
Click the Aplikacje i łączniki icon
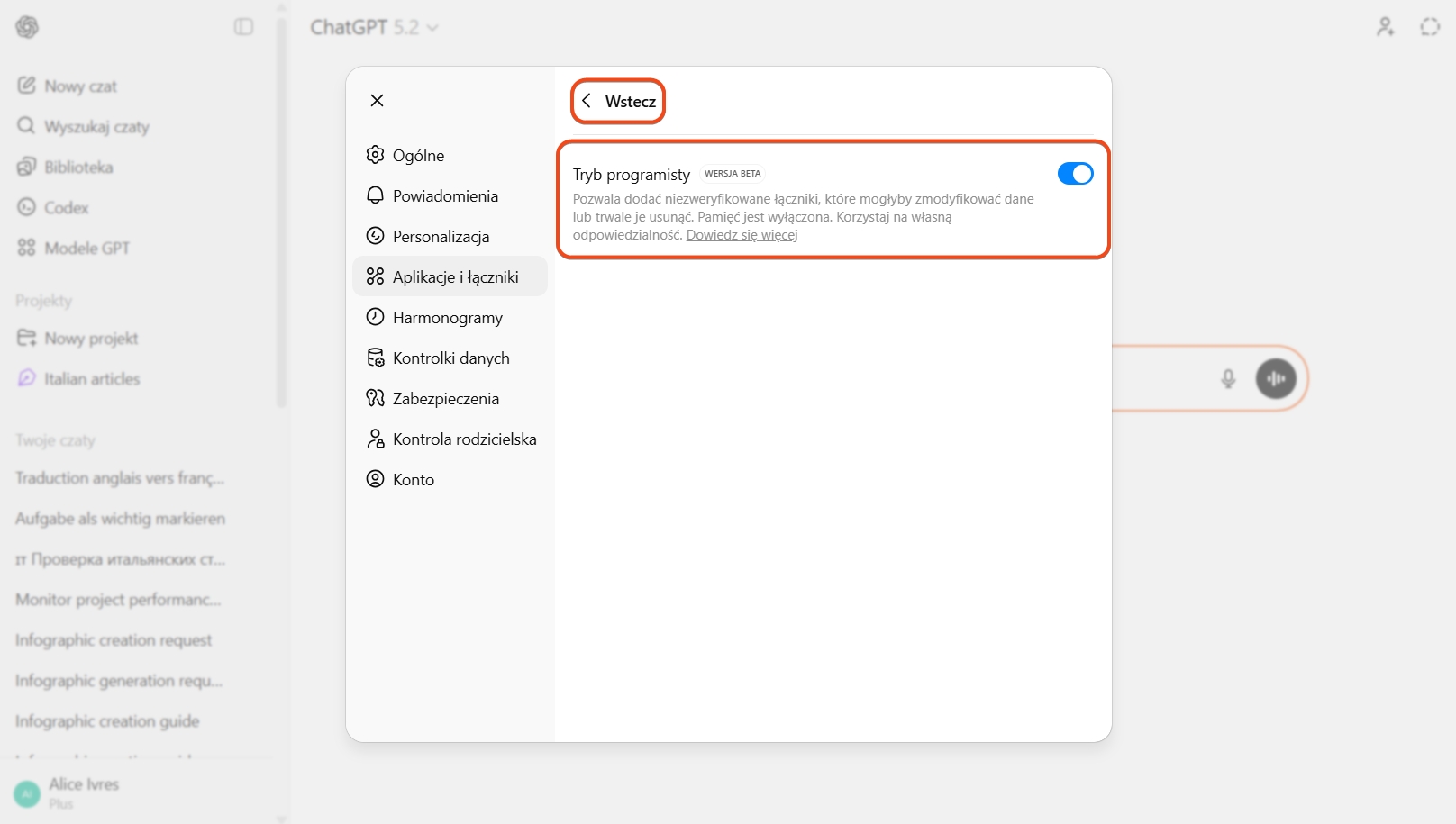(x=375, y=276)
